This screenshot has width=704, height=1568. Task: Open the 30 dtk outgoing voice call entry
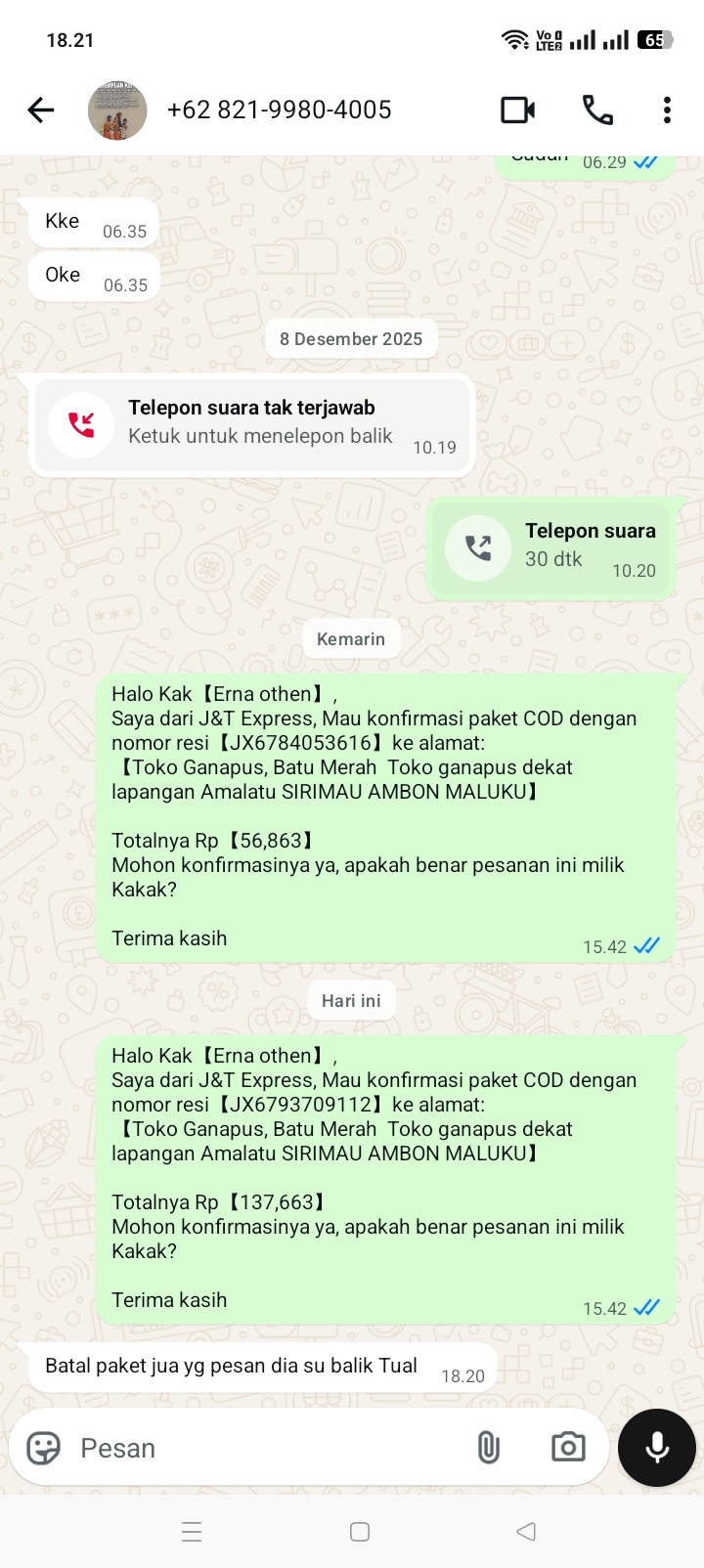(x=551, y=549)
